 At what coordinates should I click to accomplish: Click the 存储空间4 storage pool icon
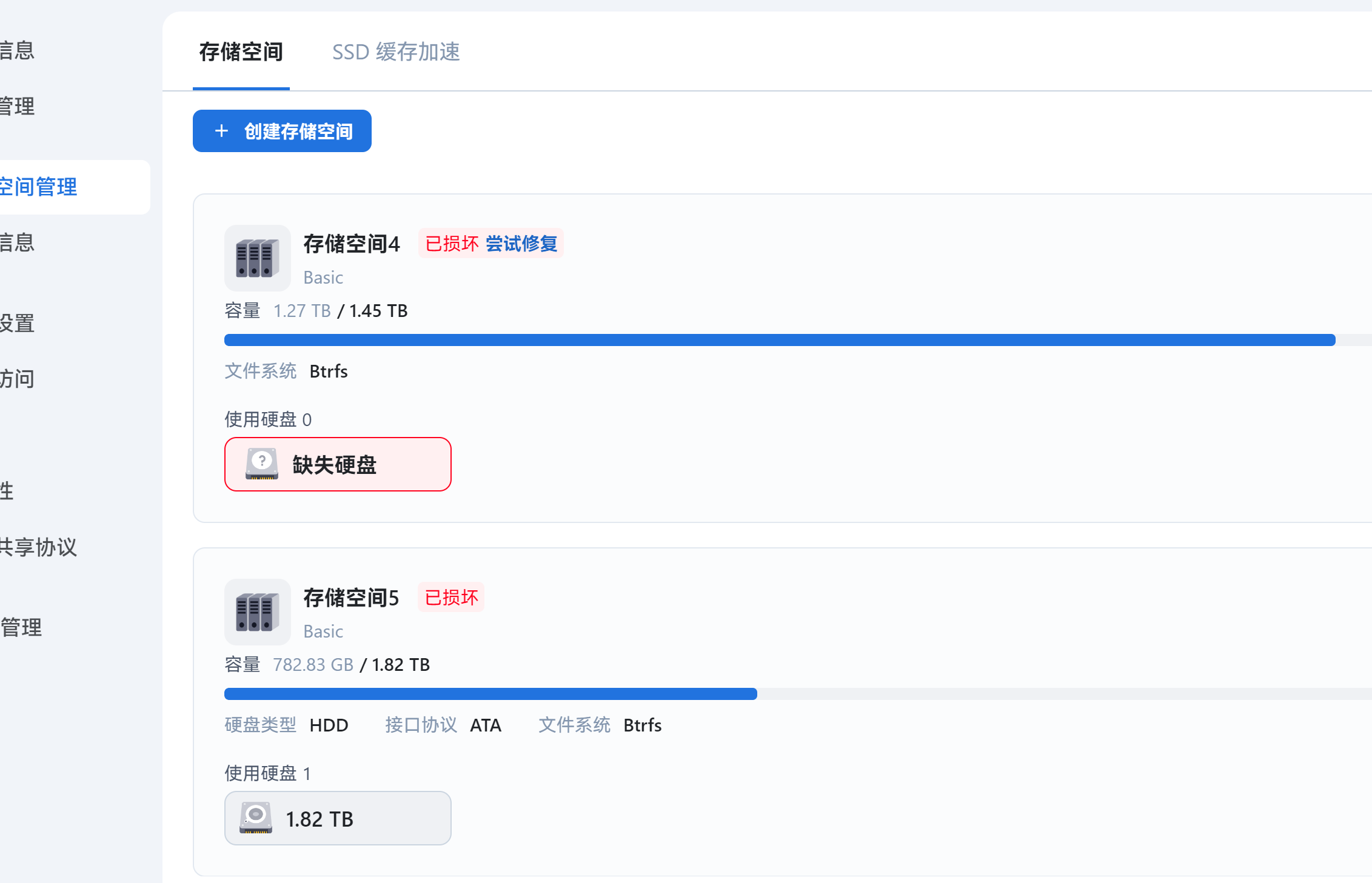pos(258,258)
